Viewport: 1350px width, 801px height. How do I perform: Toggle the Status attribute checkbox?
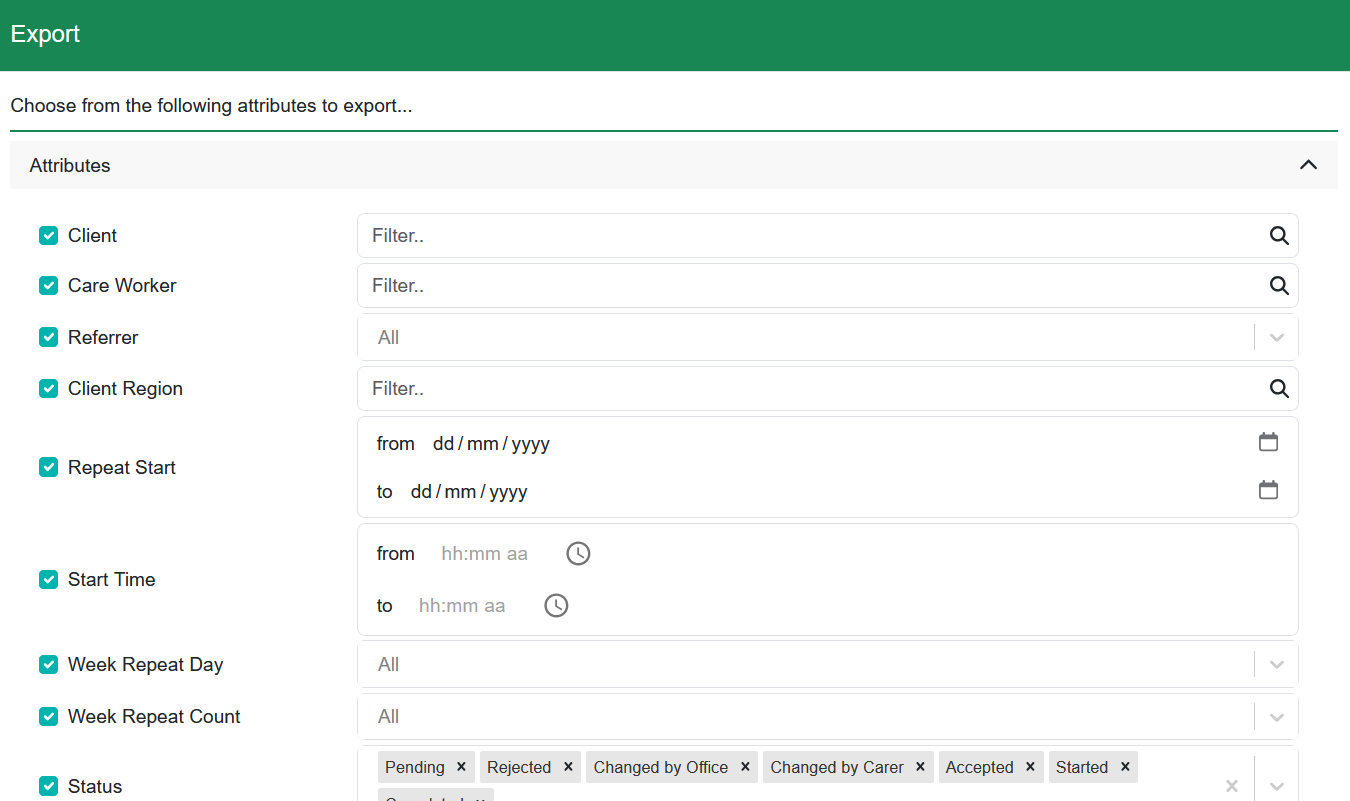[x=48, y=786]
